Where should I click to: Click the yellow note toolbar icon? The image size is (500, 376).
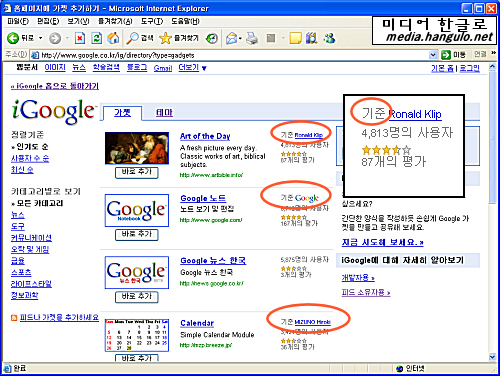295,38
